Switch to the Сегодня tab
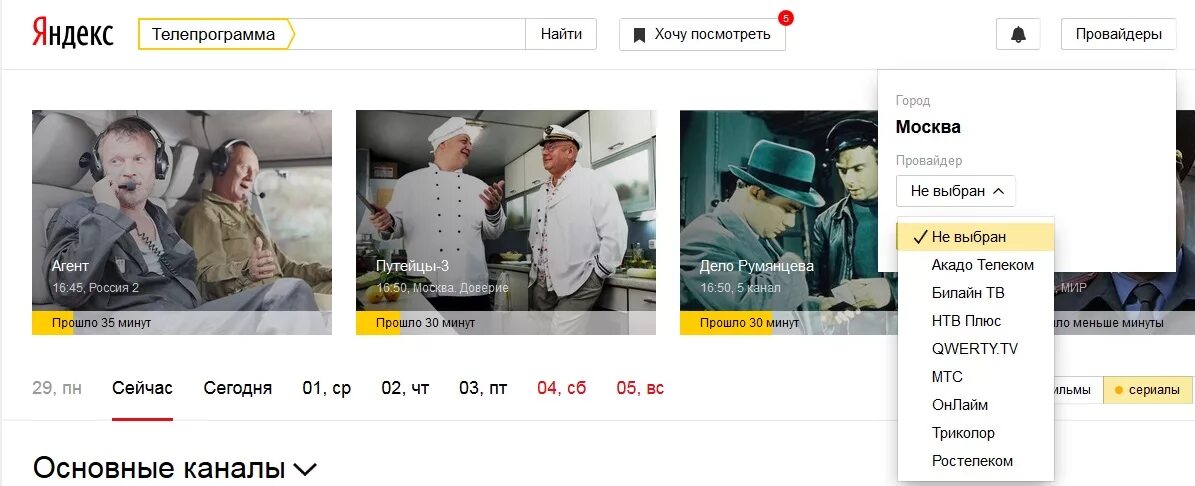1195x486 pixels. (x=238, y=388)
